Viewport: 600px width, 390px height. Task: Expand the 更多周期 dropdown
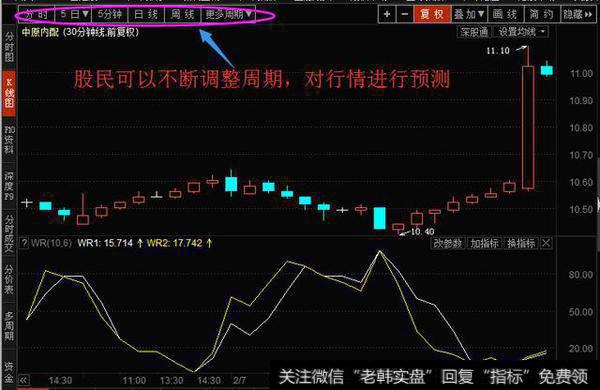[x=228, y=15]
